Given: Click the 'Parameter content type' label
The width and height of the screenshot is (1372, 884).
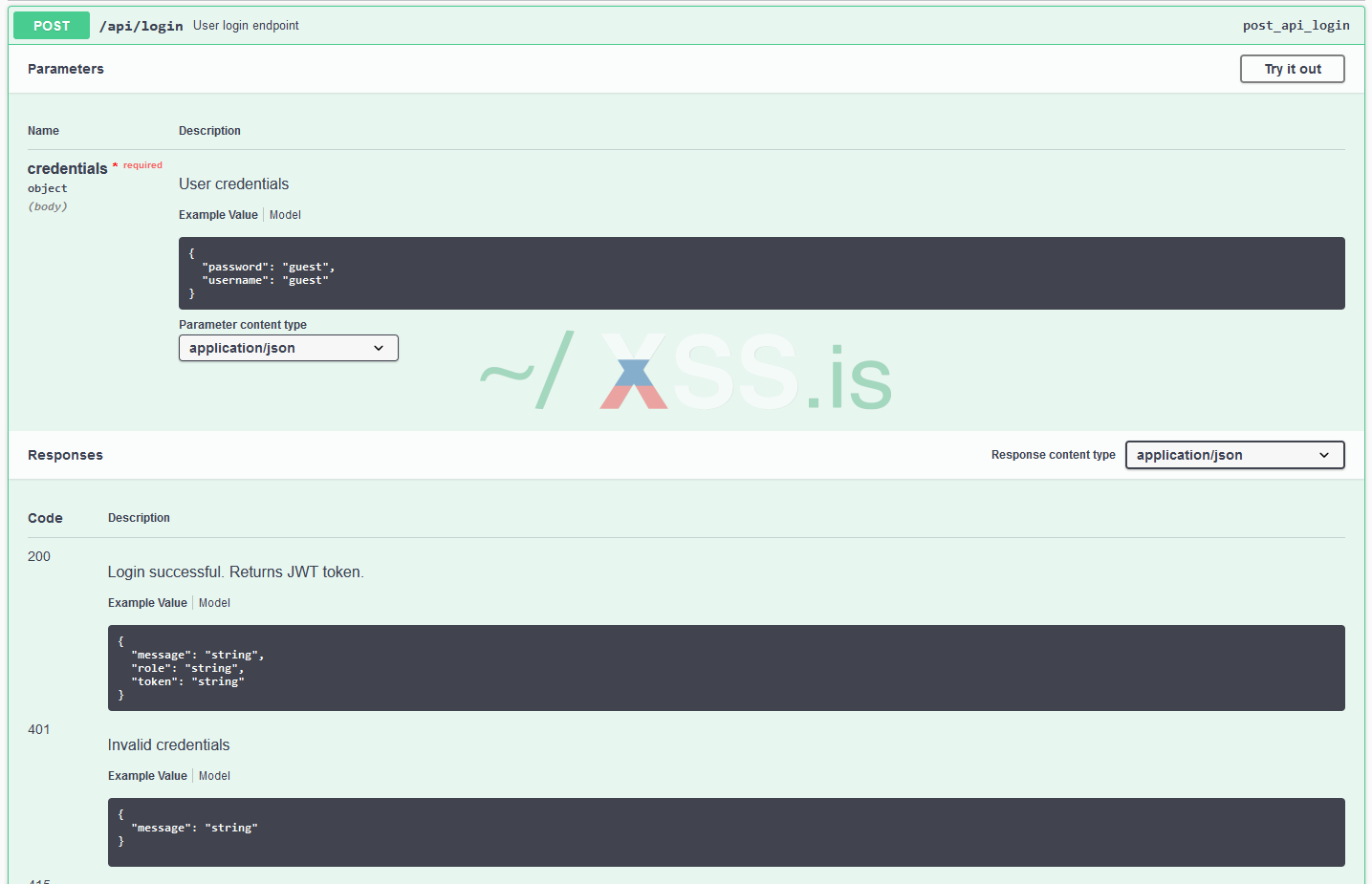Looking at the screenshot, I should (243, 325).
